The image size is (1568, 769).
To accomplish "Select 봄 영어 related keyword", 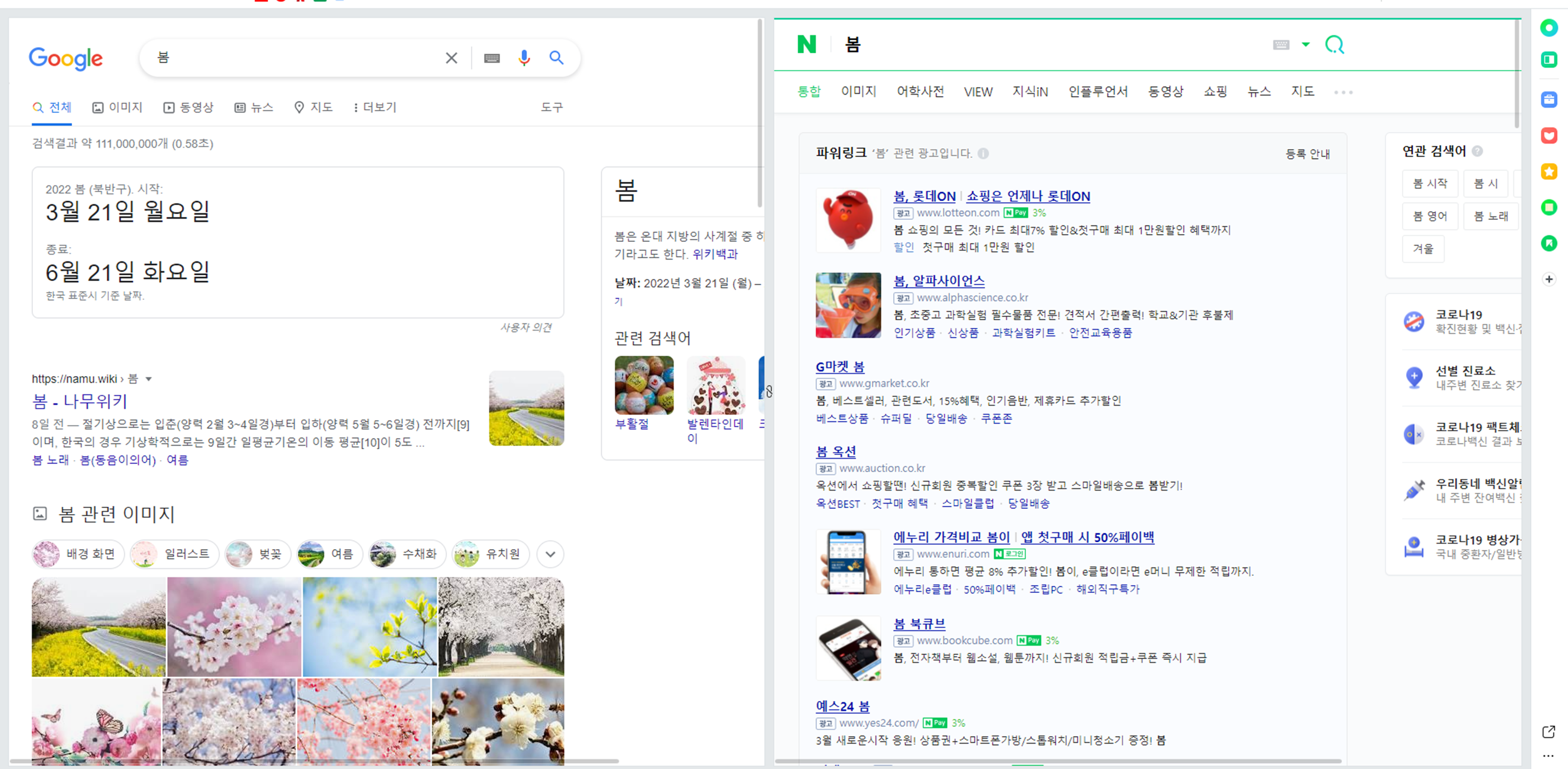I will coord(1430,216).
